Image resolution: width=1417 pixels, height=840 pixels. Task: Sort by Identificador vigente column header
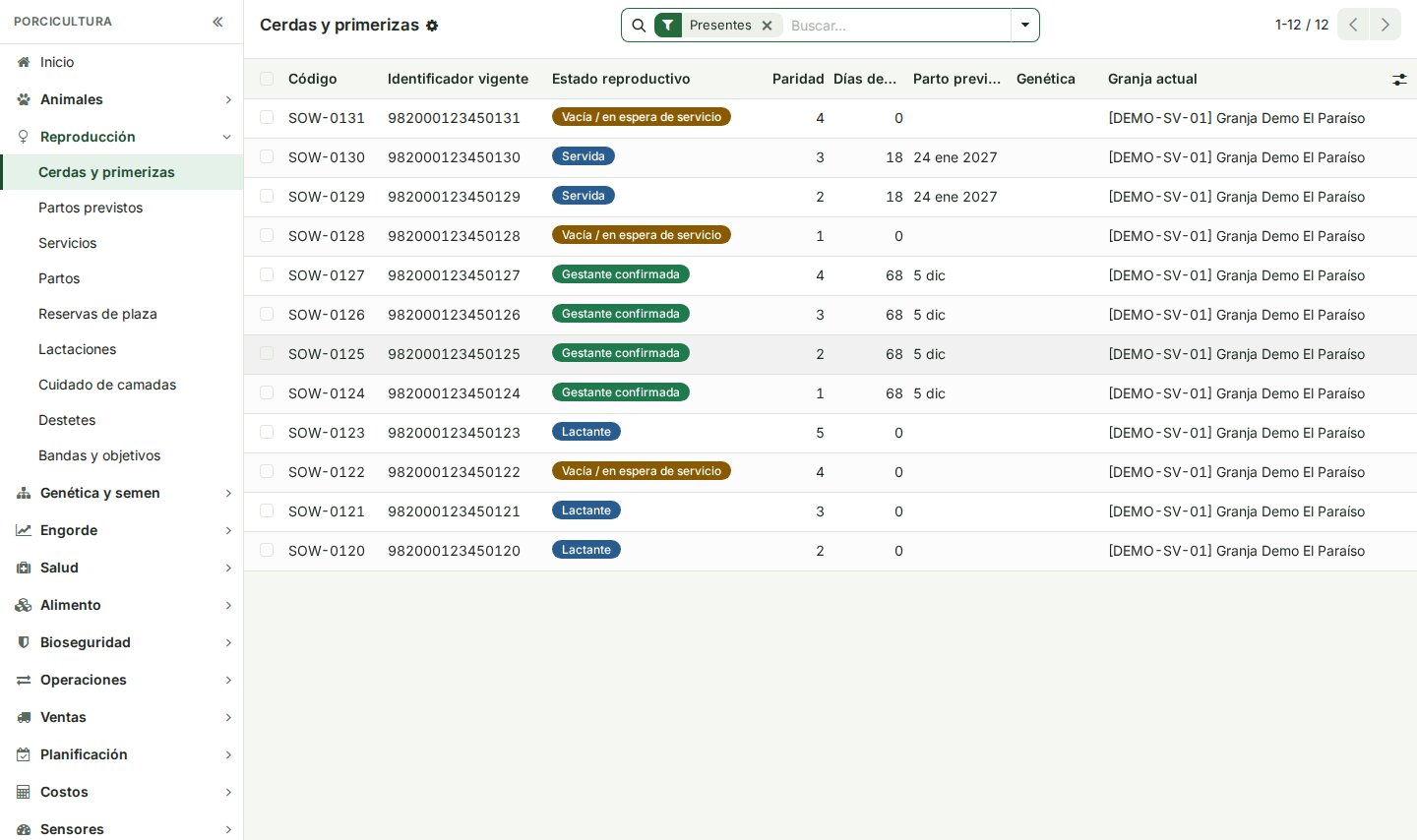pos(458,79)
